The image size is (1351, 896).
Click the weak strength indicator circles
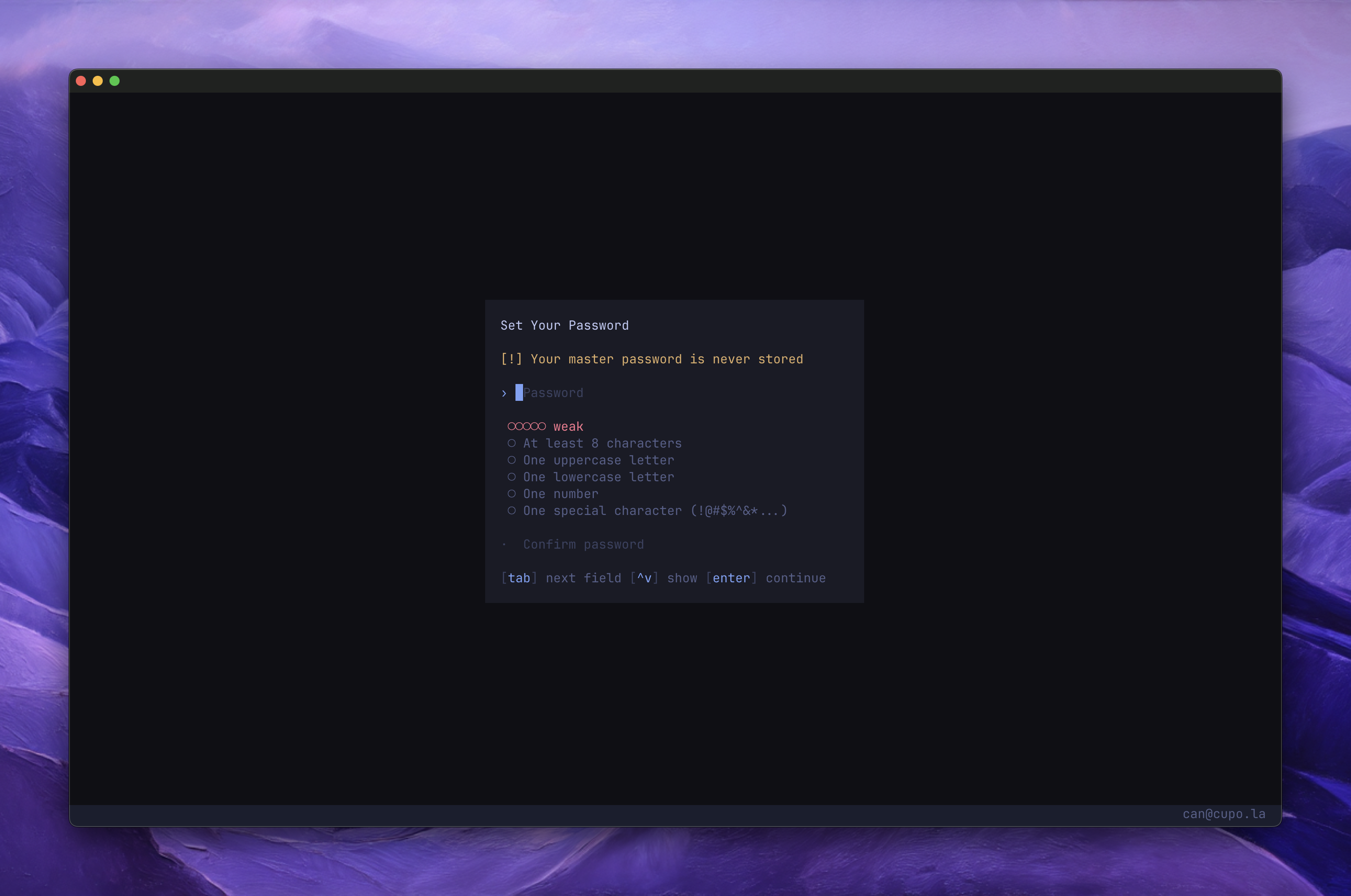[526, 426]
